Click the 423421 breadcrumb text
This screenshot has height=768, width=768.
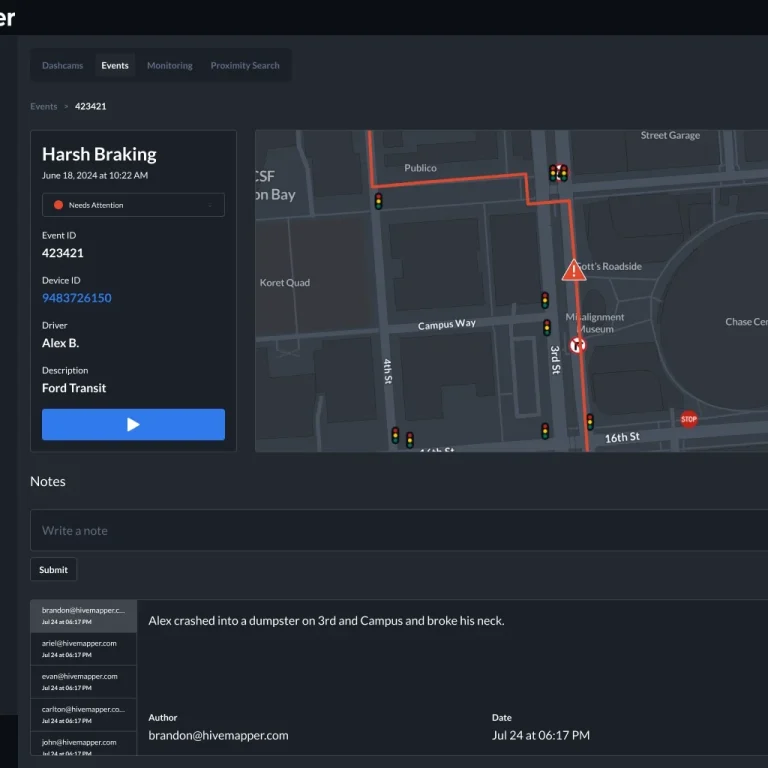click(91, 106)
